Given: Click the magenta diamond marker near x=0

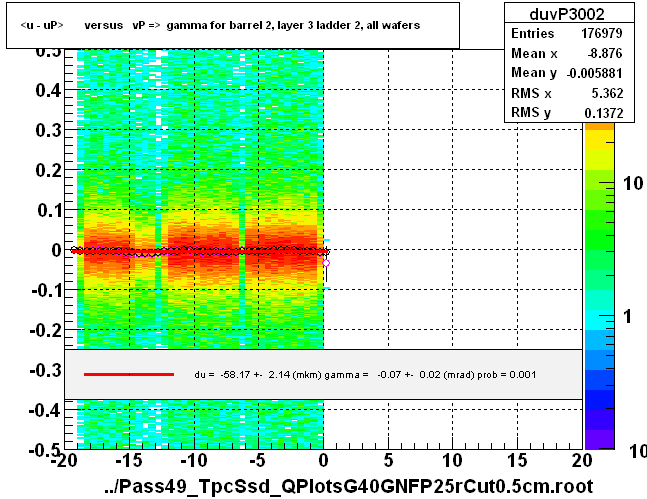Looking at the screenshot, I should click(x=326, y=263).
